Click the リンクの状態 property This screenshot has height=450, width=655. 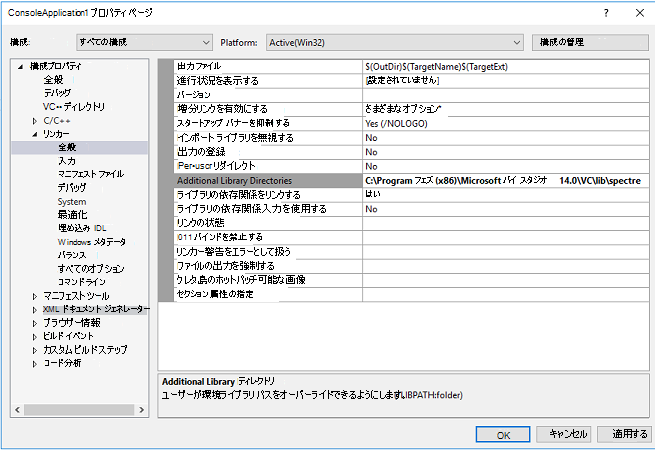click(x=268, y=223)
